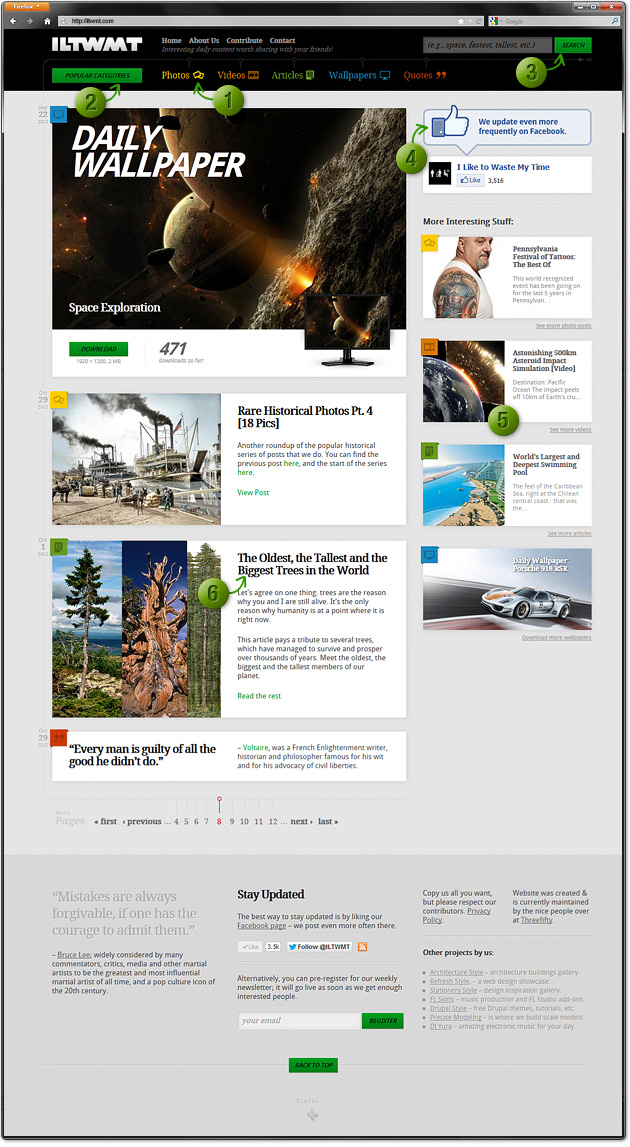Open the Voltaire link
The image size is (630, 1147).
coord(255,748)
